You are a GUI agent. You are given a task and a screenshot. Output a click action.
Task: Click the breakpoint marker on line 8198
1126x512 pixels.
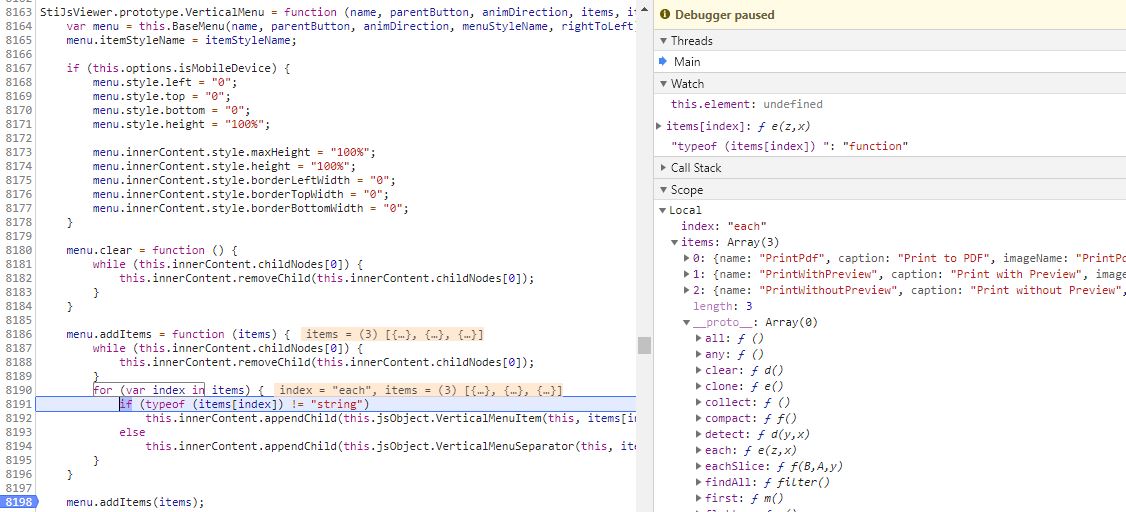pos(18,502)
